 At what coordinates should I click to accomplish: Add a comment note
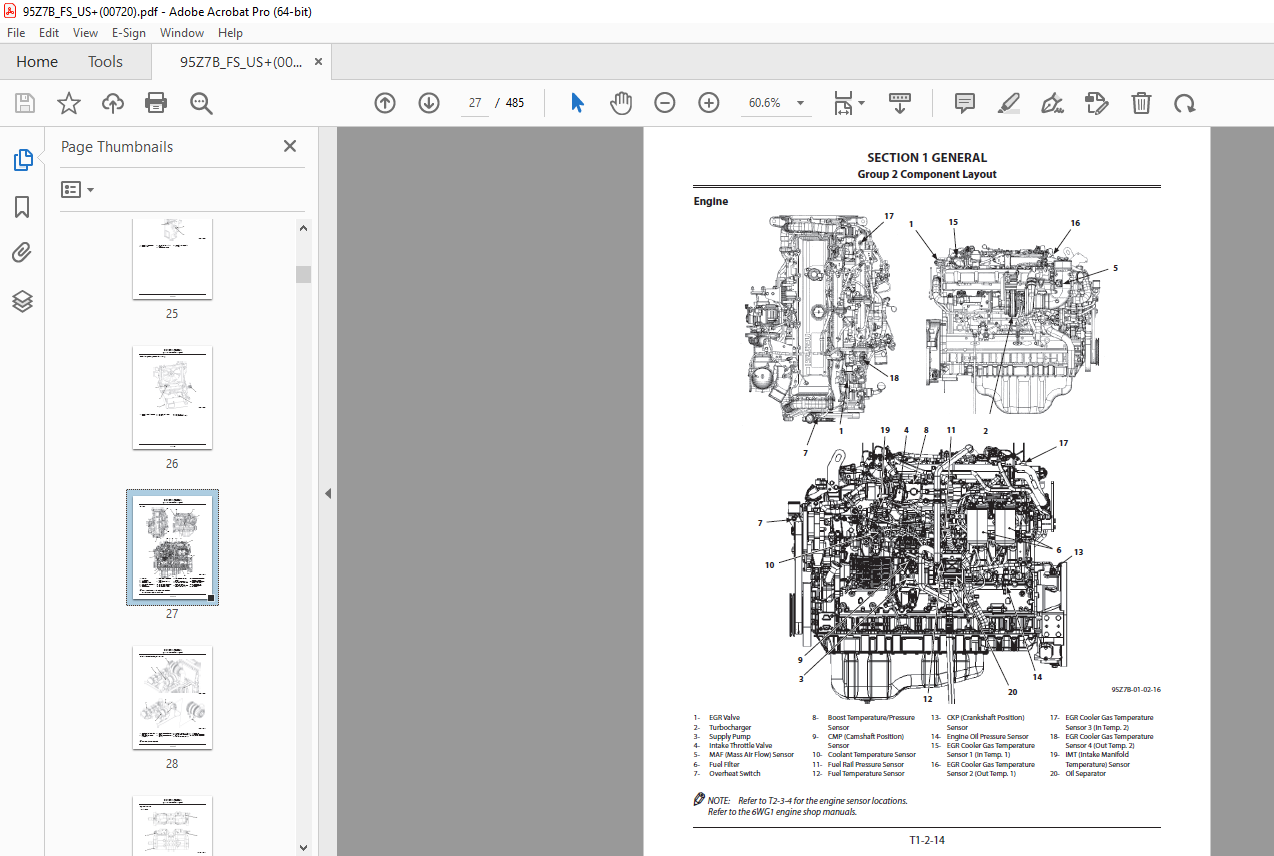[965, 103]
